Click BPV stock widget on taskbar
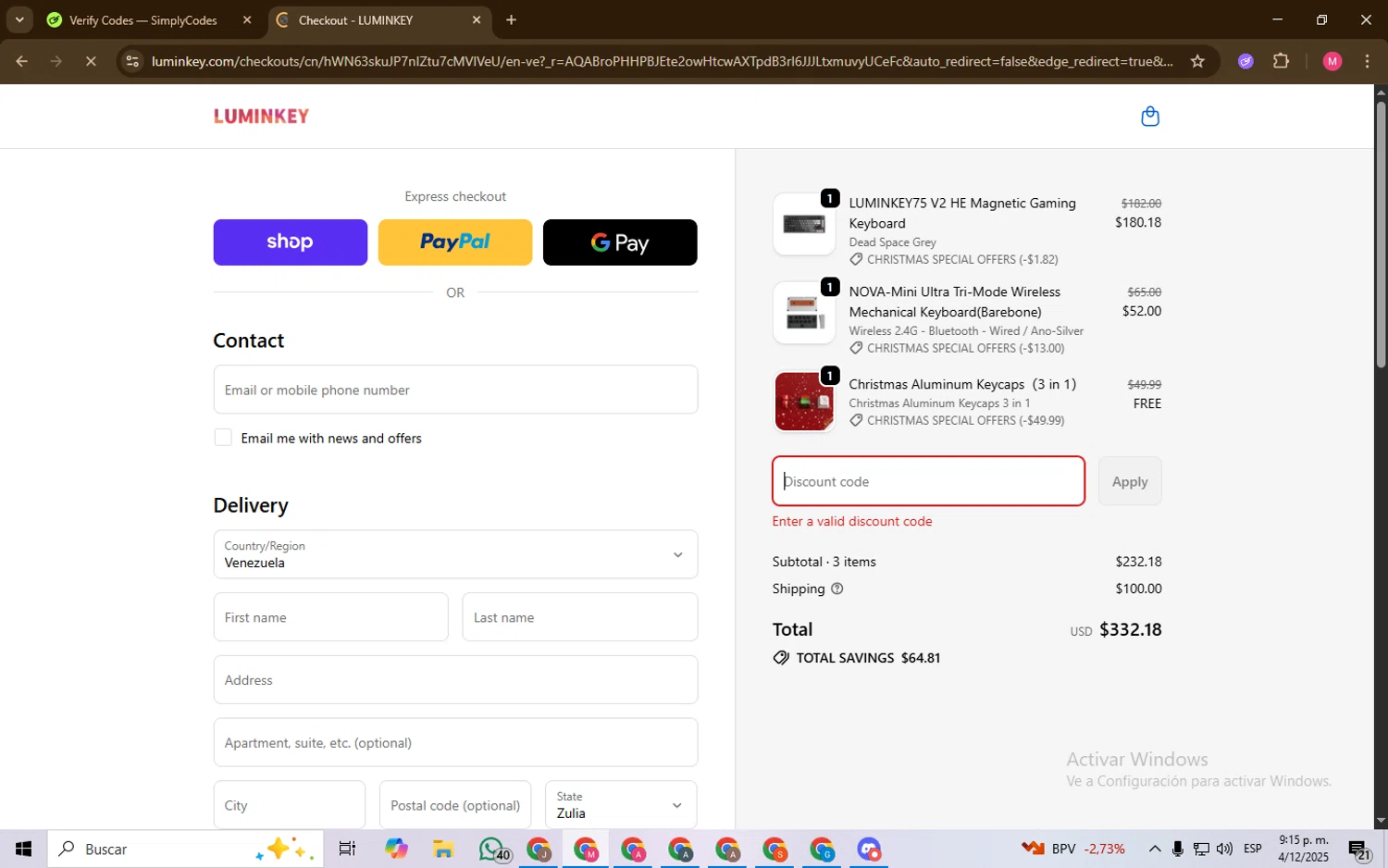1388x868 pixels. 1073,849
